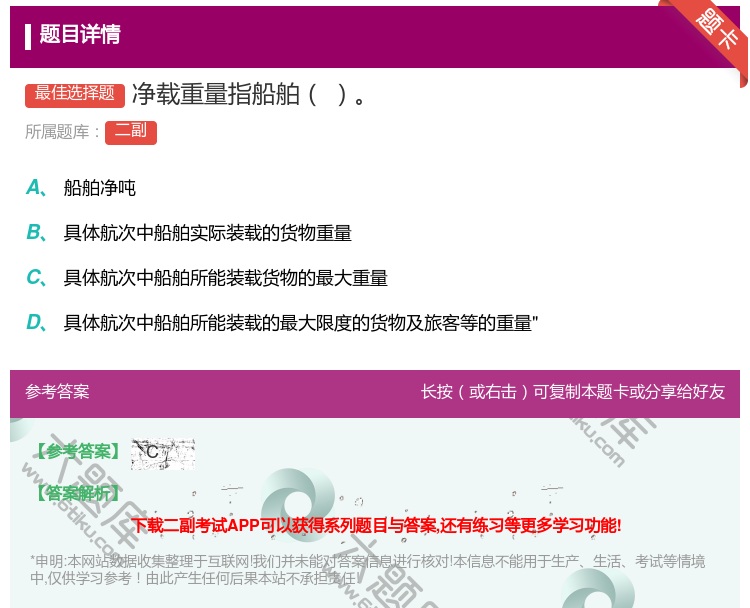This screenshot has height=608, width=750.
Task: Click the 申明 disclaimer text
Action: click(367, 570)
